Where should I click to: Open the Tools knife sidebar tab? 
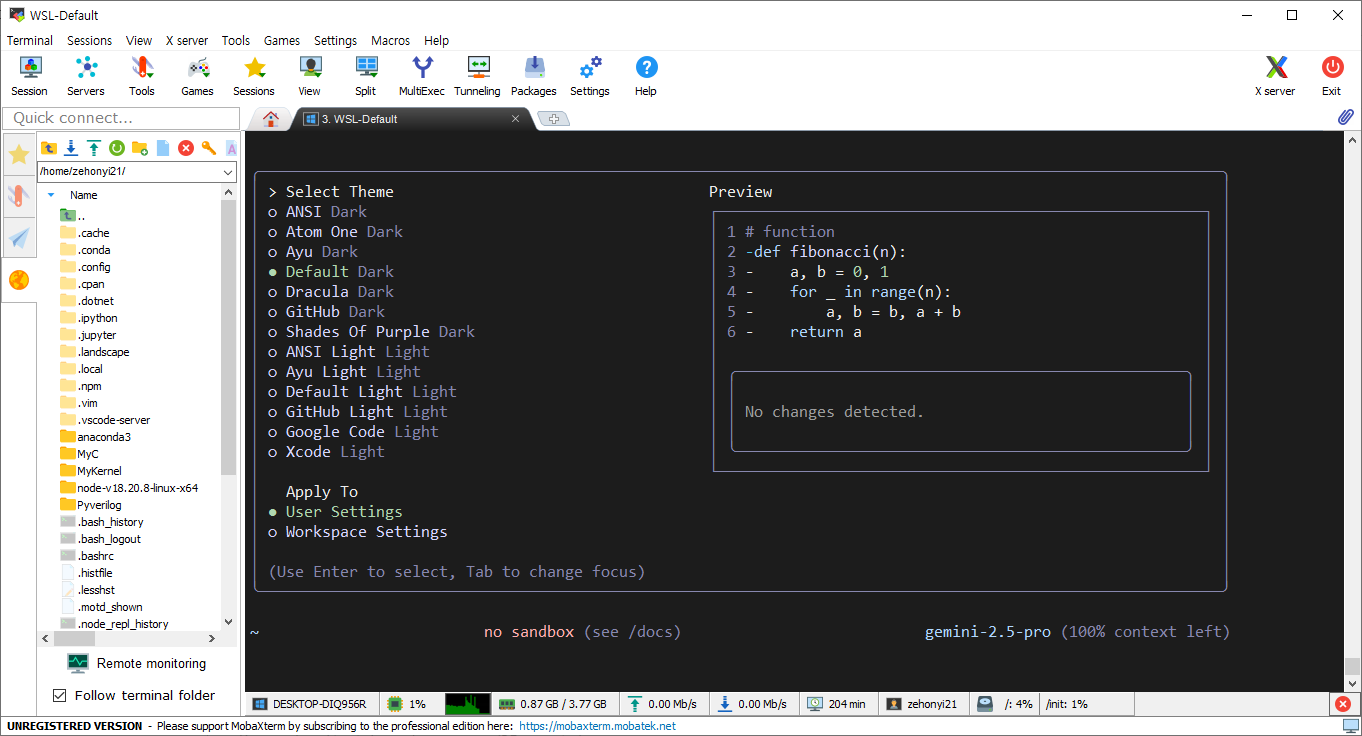coord(18,196)
